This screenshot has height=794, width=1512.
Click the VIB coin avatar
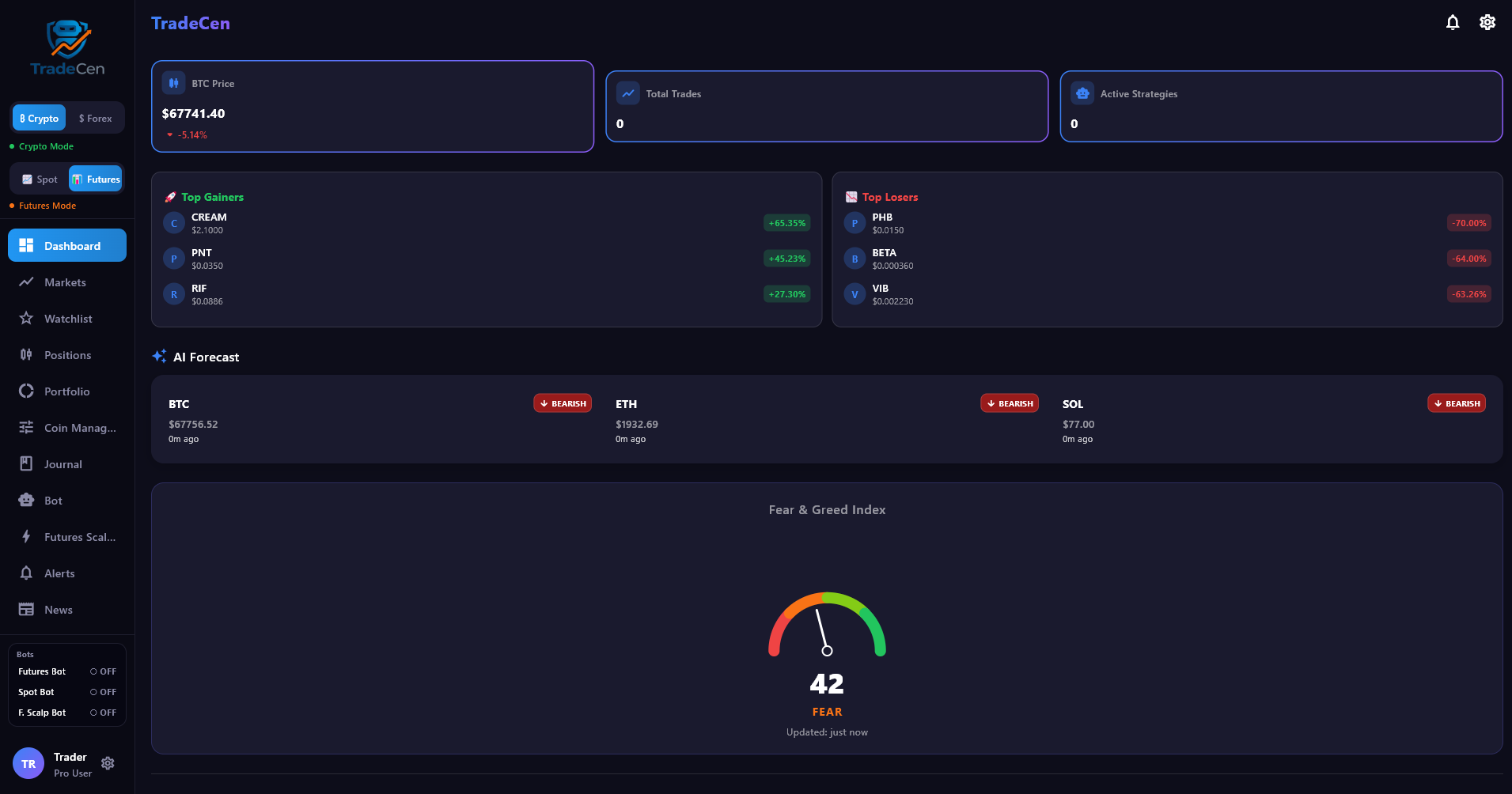click(x=855, y=294)
